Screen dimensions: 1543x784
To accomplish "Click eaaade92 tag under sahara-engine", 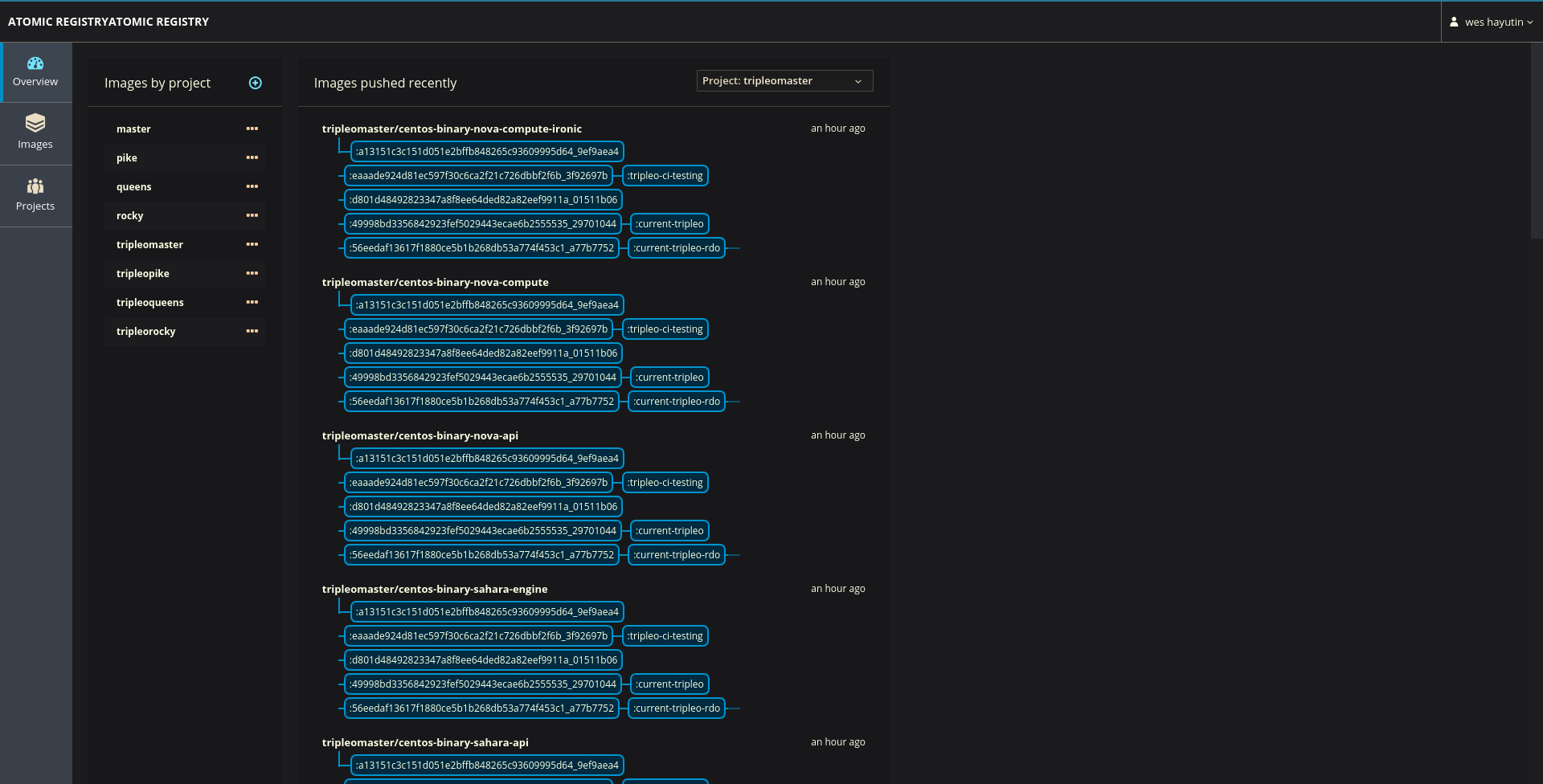I will pos(478,635).
